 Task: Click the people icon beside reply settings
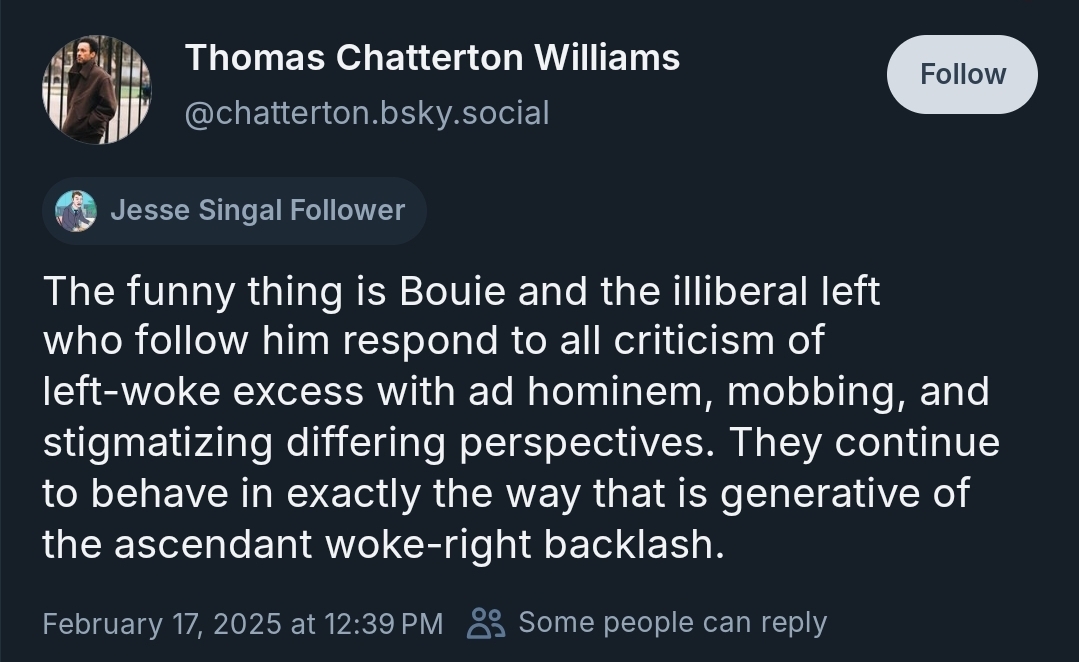tap(487, 623)
